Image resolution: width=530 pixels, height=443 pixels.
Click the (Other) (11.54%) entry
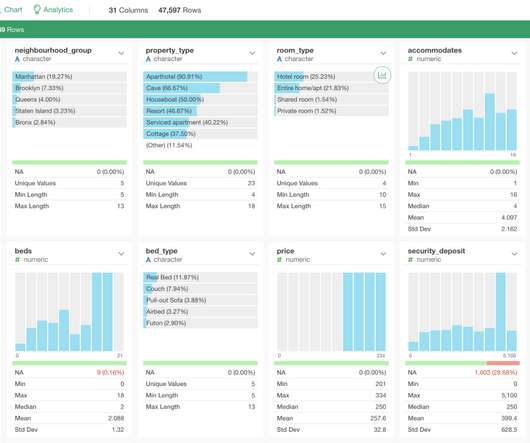click(169, 145)
